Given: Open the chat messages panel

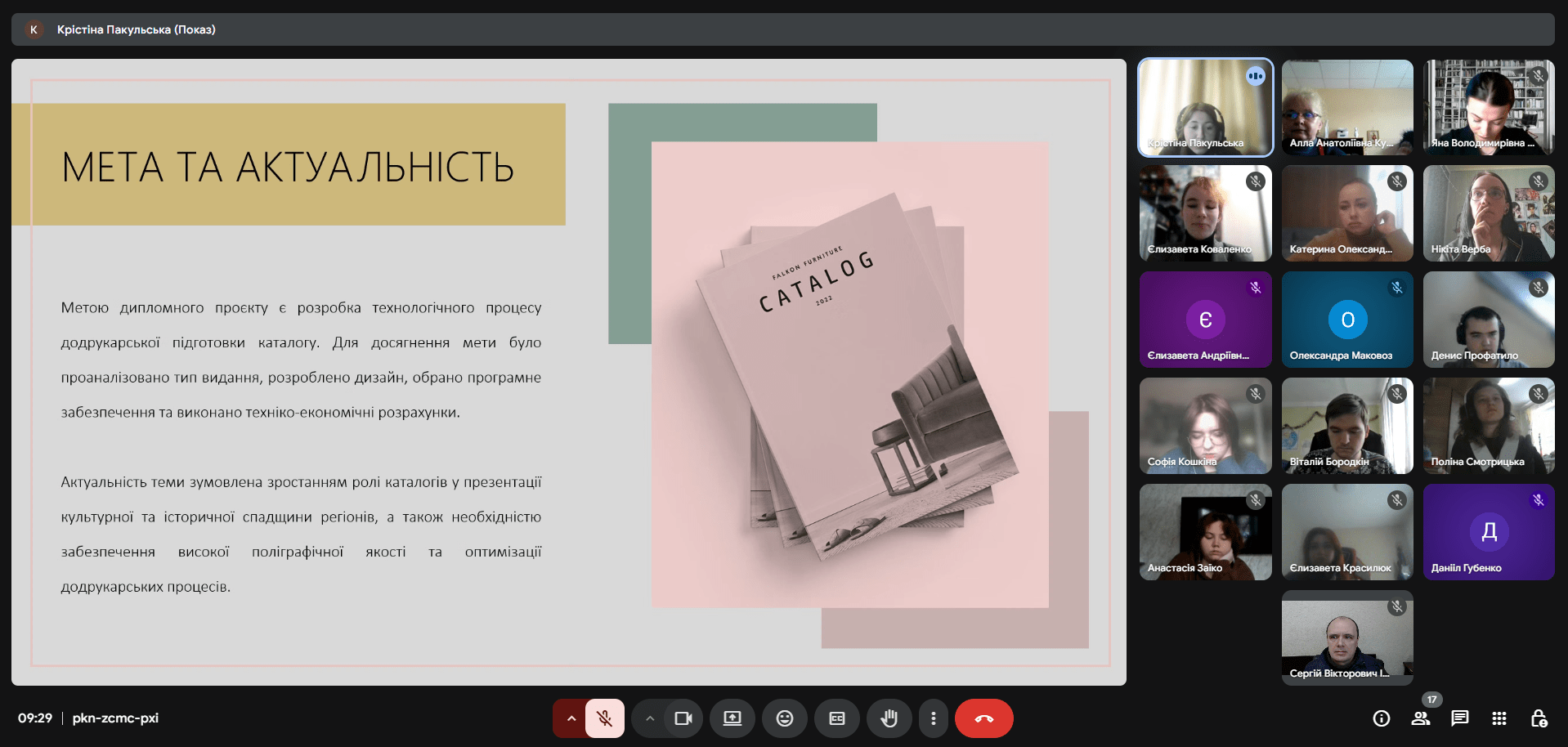Looking at the screenshot, I should pyautogui.click(x=1459, y=718).
